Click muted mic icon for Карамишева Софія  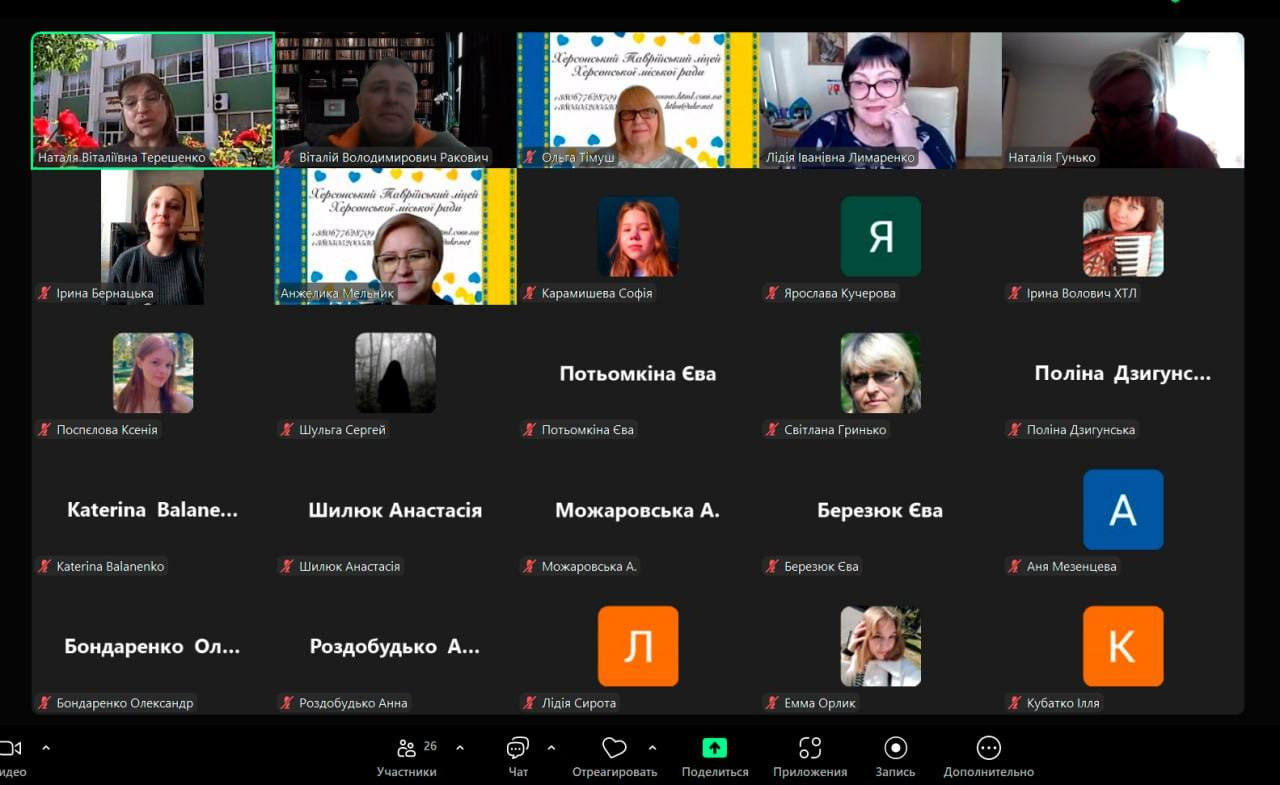pyautogui.click(x=530, y=293)
